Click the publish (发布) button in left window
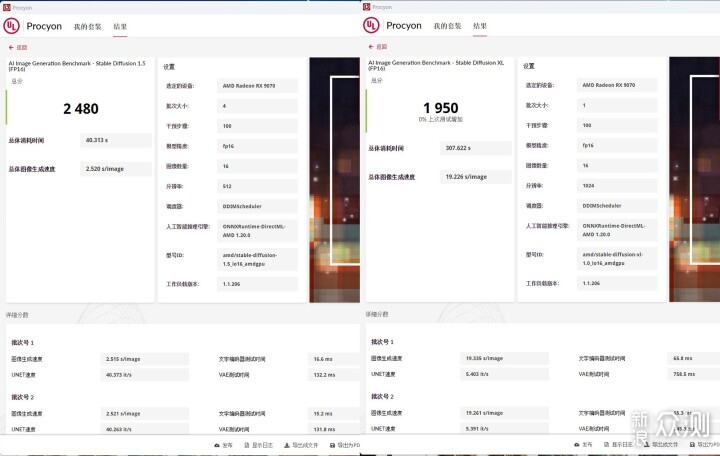The image size is (720, 456). point(224,445)
